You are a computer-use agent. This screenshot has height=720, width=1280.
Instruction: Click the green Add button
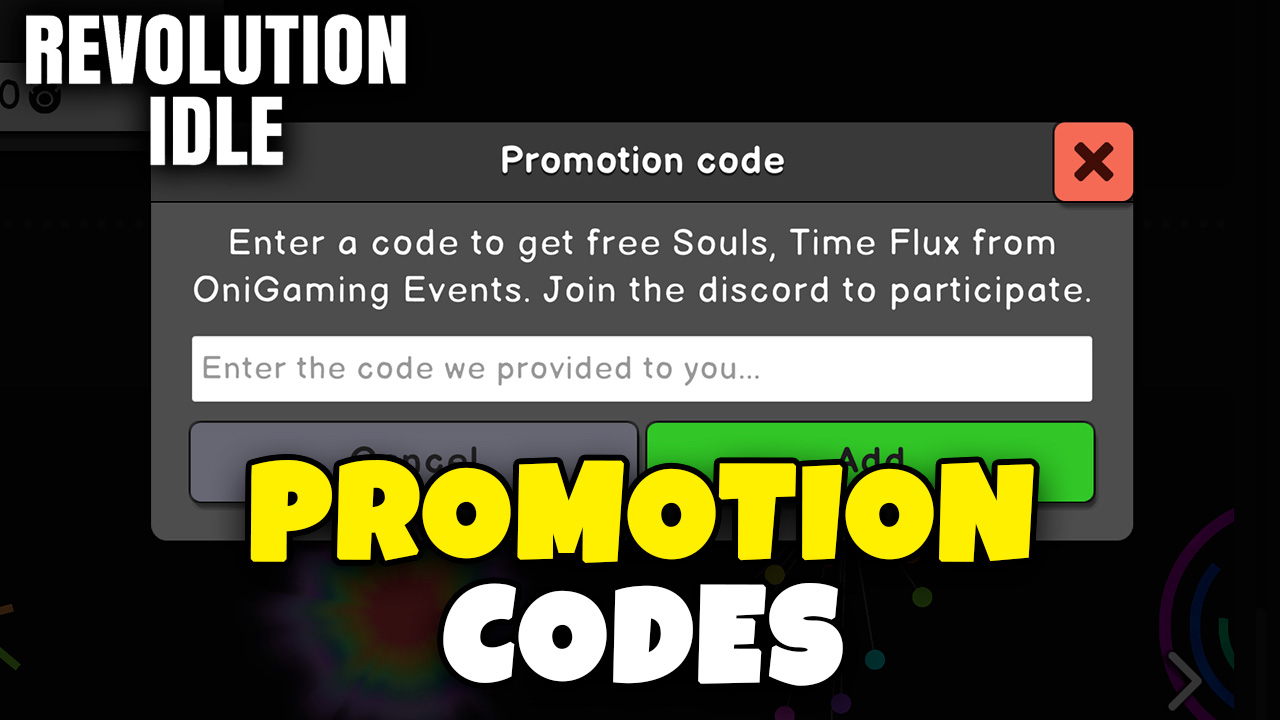tap(870, 461)
